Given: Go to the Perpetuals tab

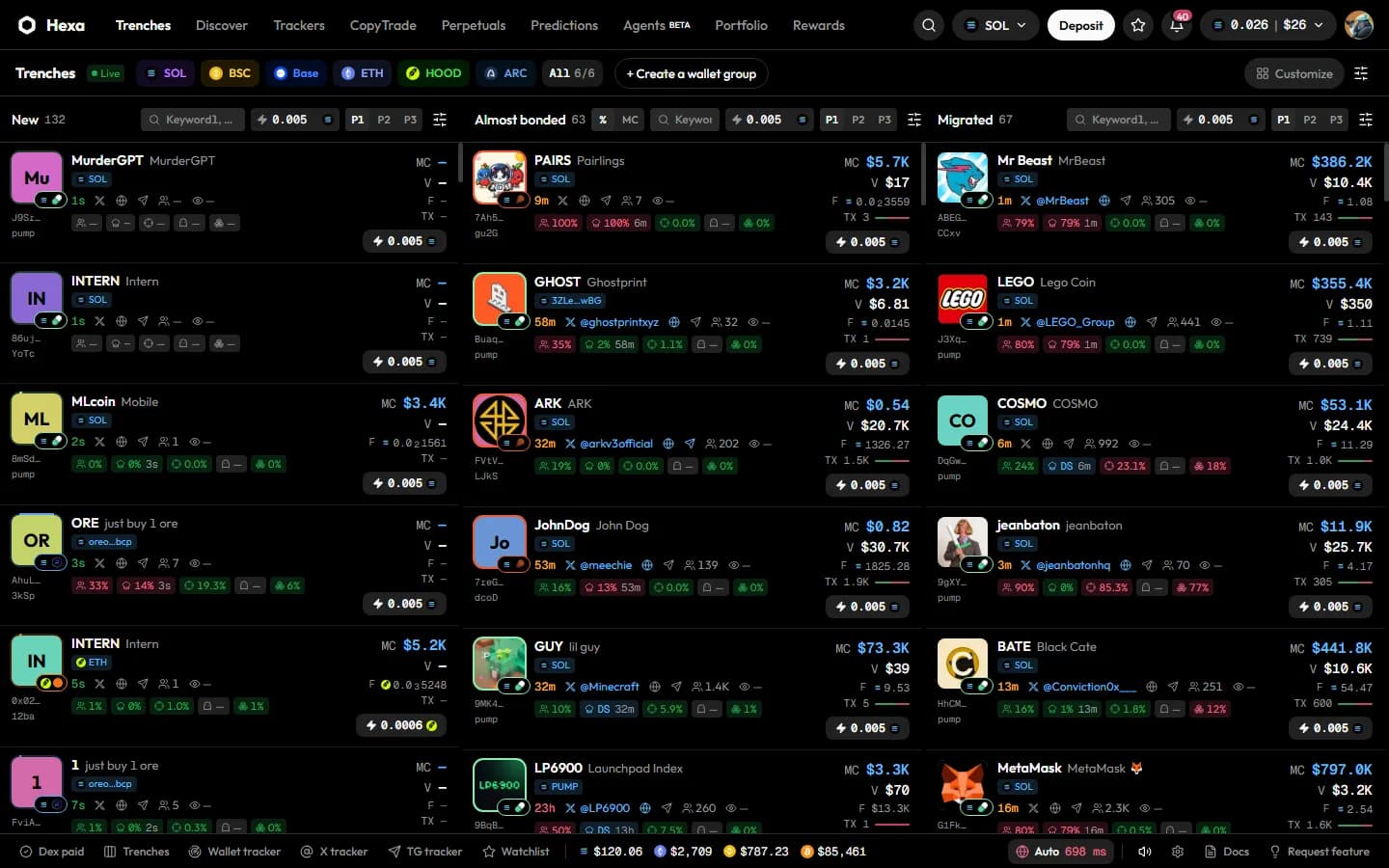Looking at the screenshot, I should 474,25.
